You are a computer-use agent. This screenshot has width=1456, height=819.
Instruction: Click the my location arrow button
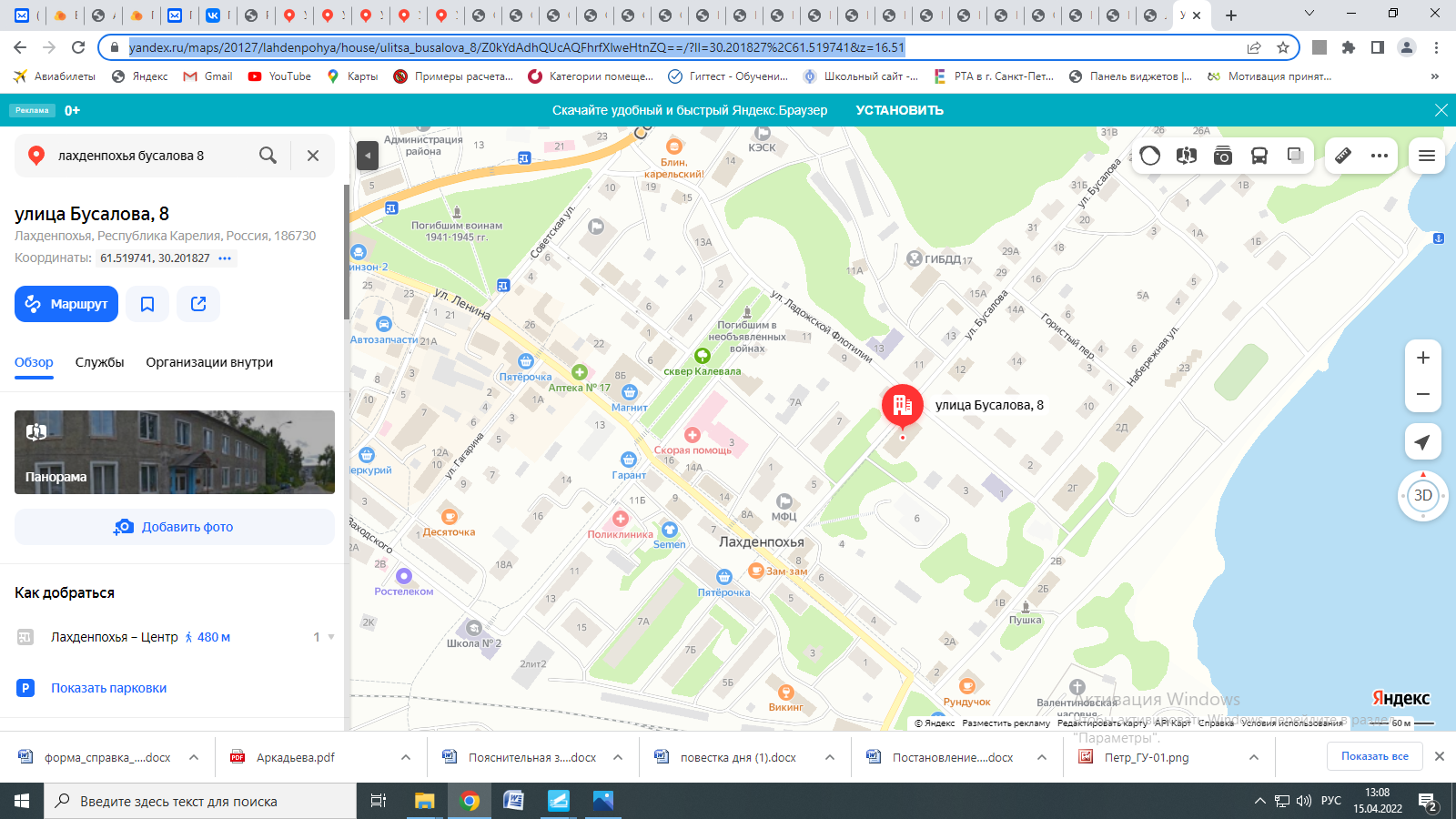[1423, 442]
